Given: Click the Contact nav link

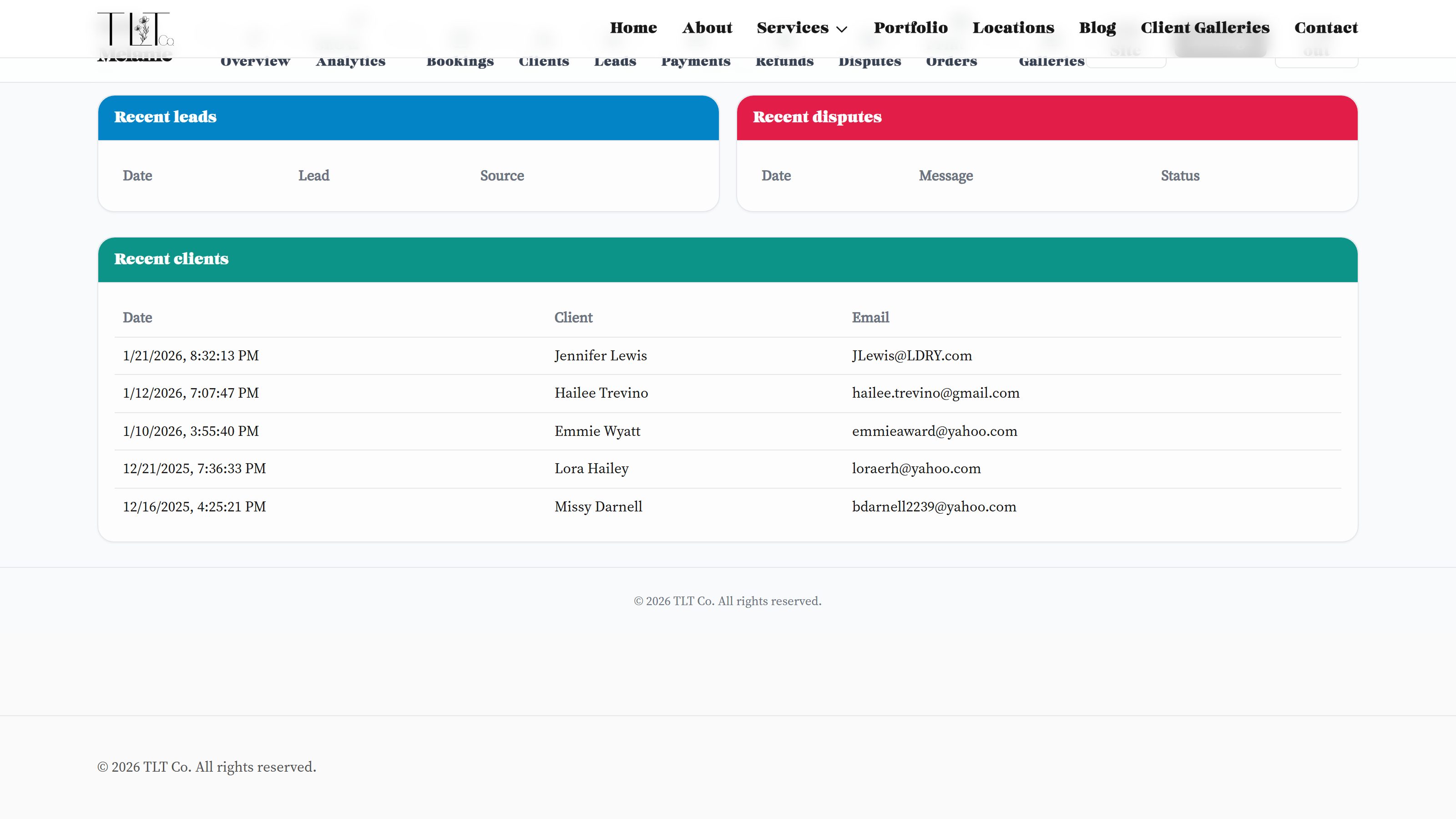Looking at the screenshot, I should (1325, 28).
